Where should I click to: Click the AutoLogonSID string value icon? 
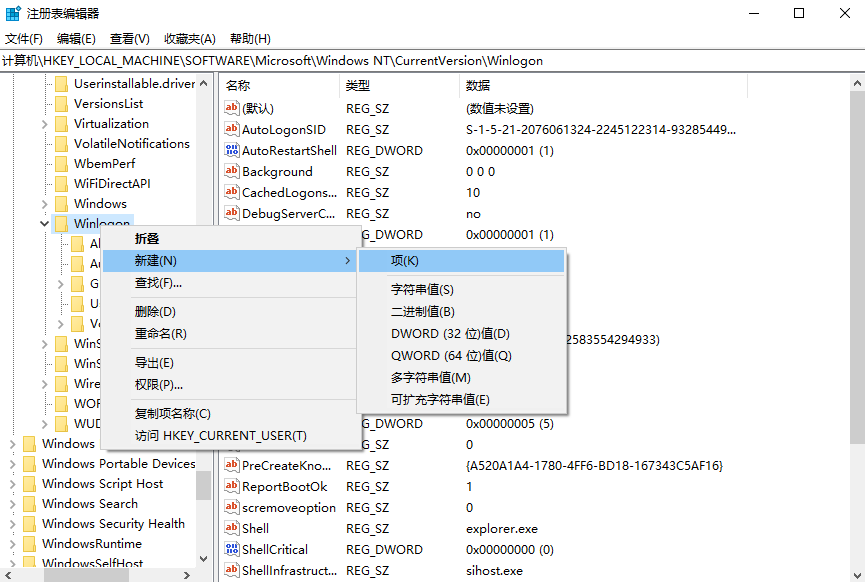232,130
